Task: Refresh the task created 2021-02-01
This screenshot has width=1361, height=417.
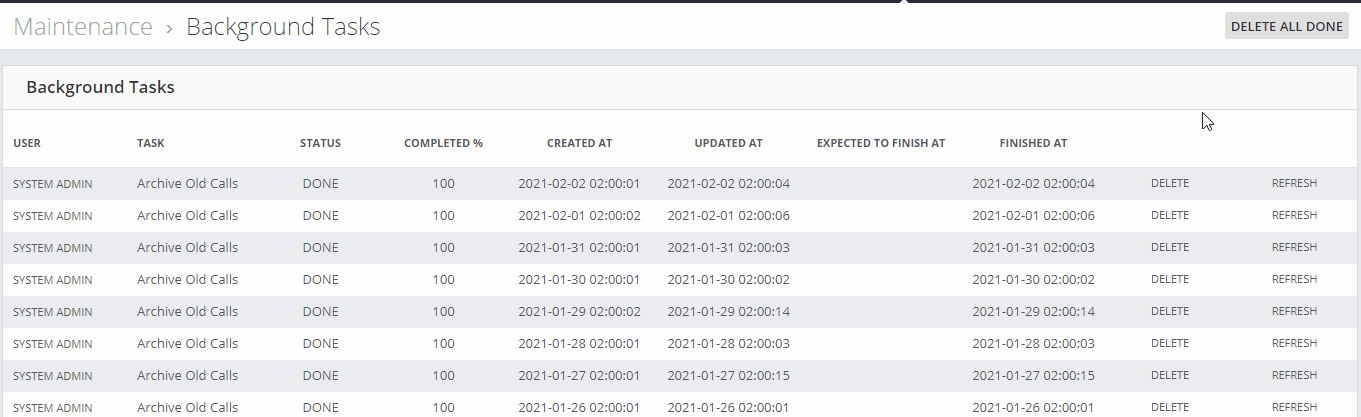Action: [1294, 216]
